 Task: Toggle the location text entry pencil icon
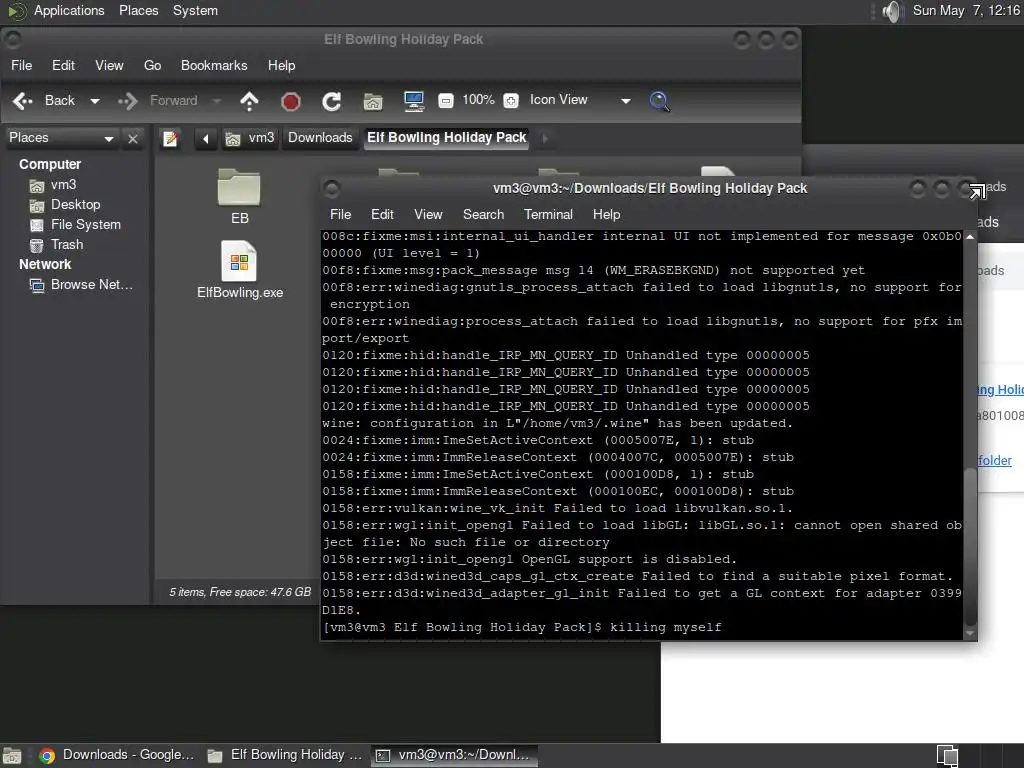170,138
